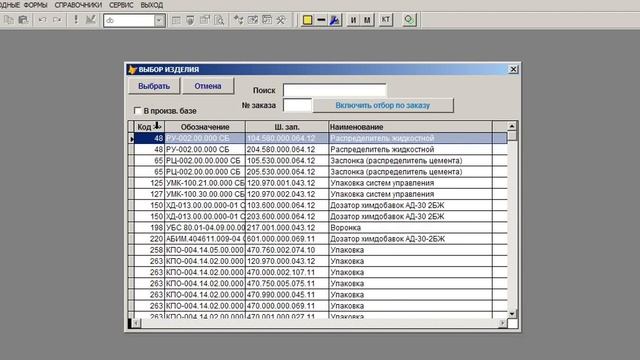Select cell 470.000.000.069.11
The image size is (640, 360).
287,306
